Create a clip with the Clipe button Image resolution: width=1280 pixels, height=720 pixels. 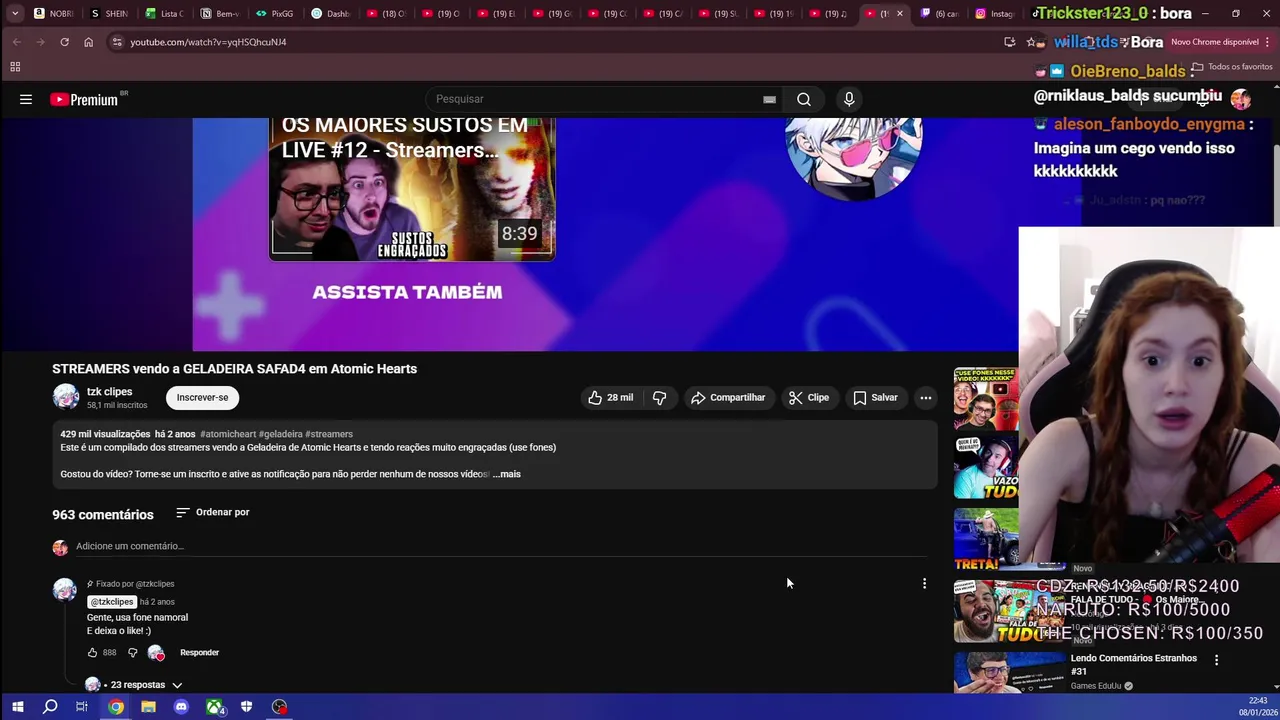point(808,398)
